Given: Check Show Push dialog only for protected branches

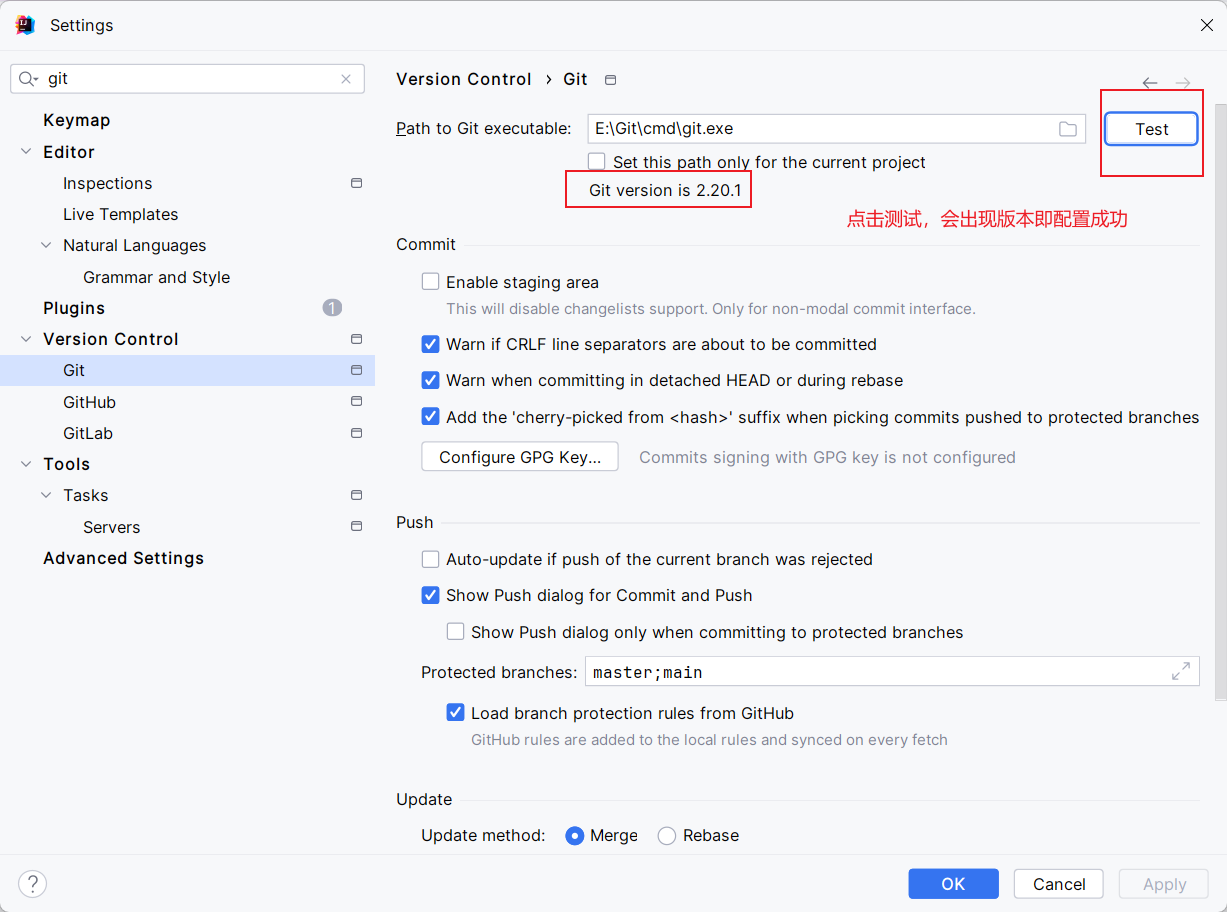Looking at the screenshot, I should click(x=455, y=631).
